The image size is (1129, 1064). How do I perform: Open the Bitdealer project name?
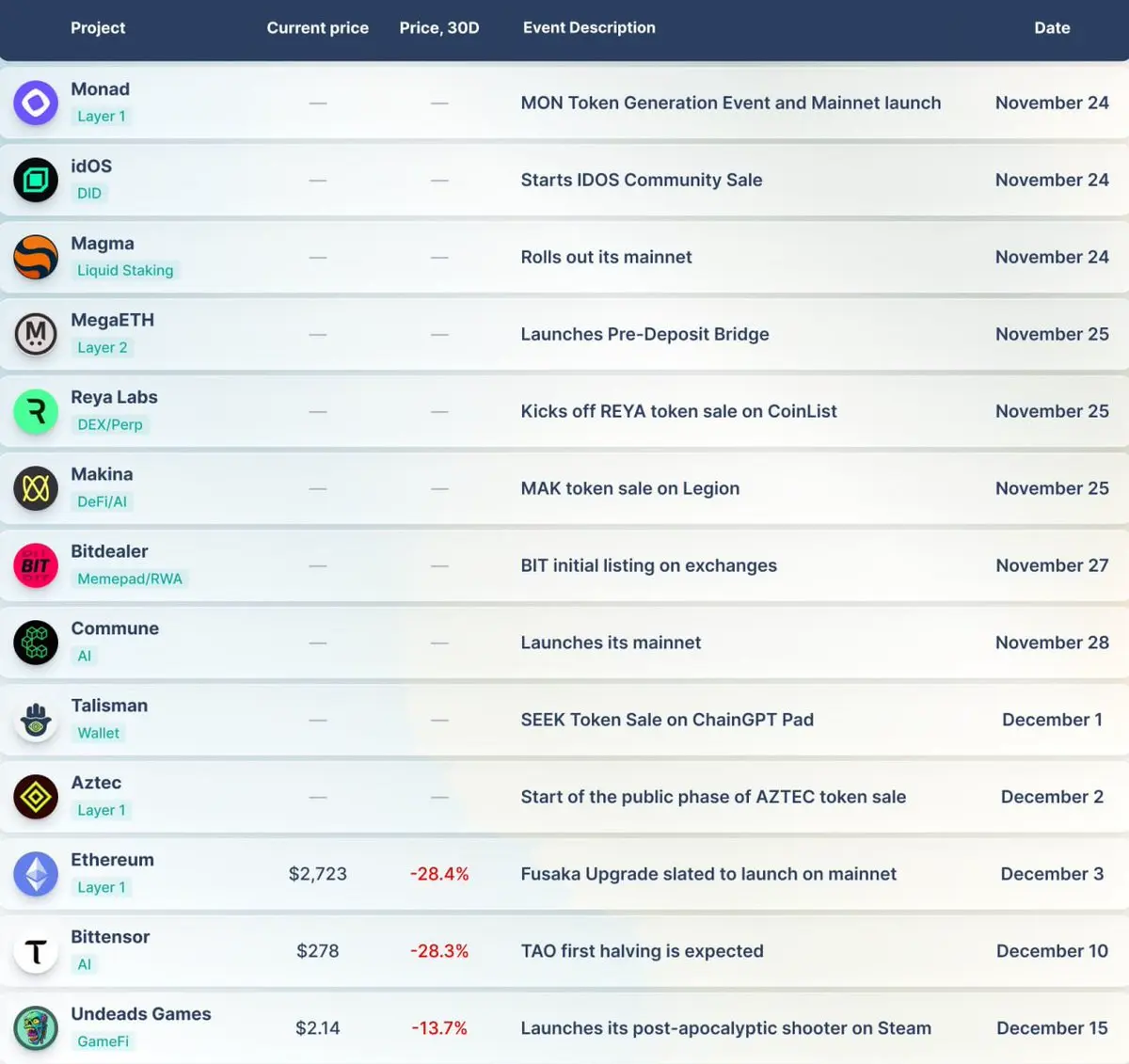click(x=110, y=551)
